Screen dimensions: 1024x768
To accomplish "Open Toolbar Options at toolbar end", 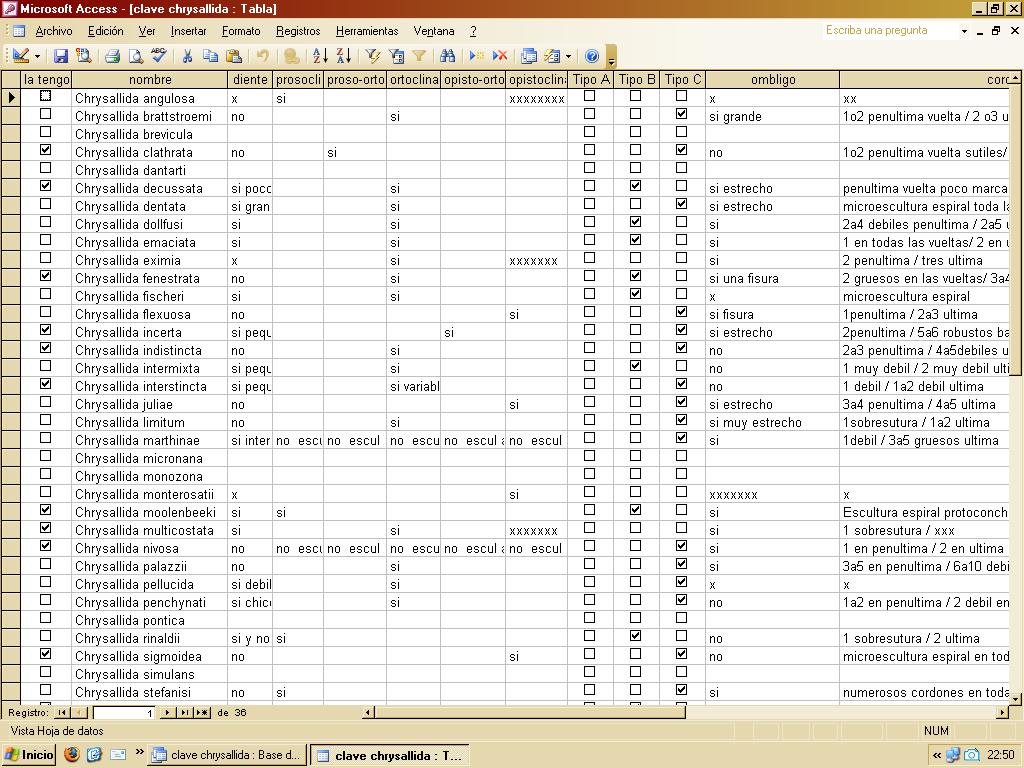I will point(611,57).
